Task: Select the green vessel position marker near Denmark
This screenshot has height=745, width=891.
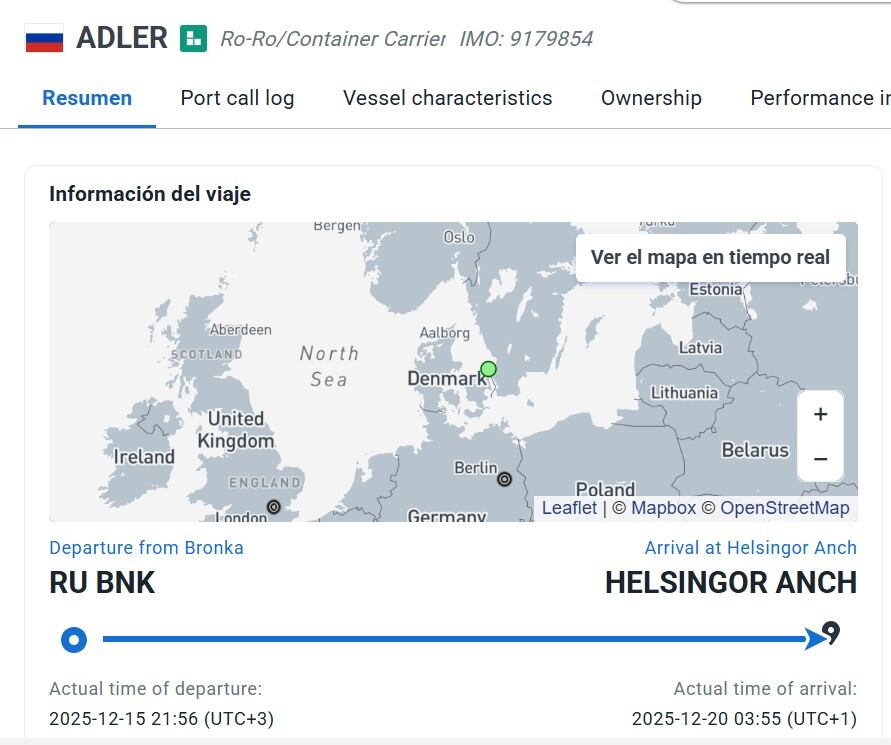Action: pos(488,368)
